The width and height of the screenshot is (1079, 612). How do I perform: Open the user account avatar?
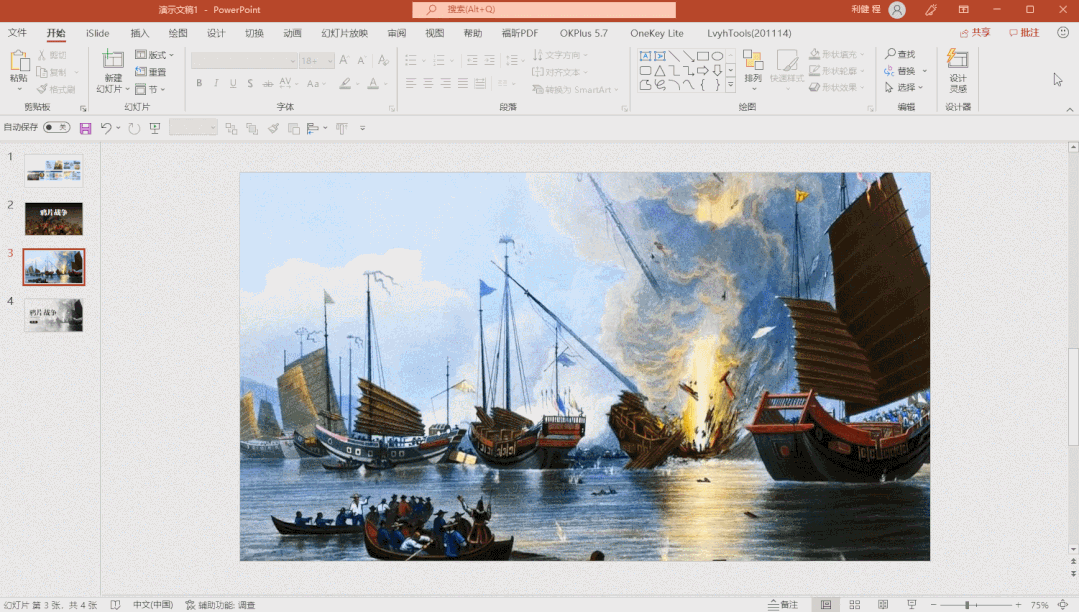[x=897, y=10]
